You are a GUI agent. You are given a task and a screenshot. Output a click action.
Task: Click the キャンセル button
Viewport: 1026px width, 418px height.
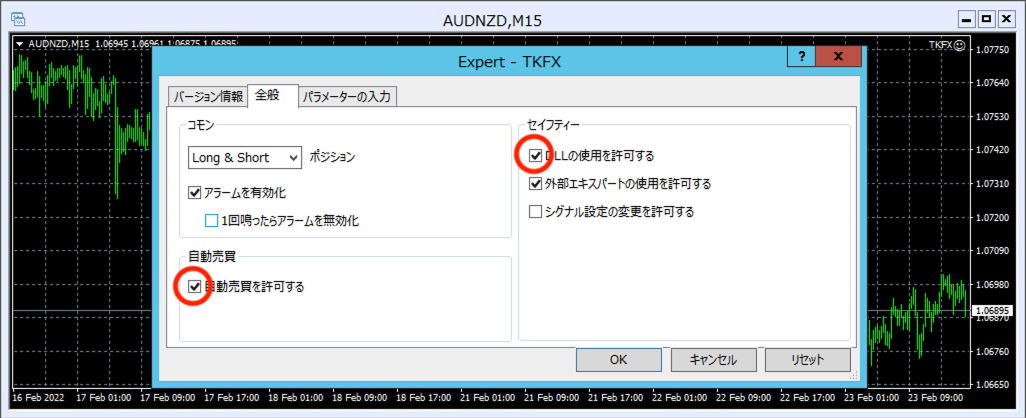[713, 360]
